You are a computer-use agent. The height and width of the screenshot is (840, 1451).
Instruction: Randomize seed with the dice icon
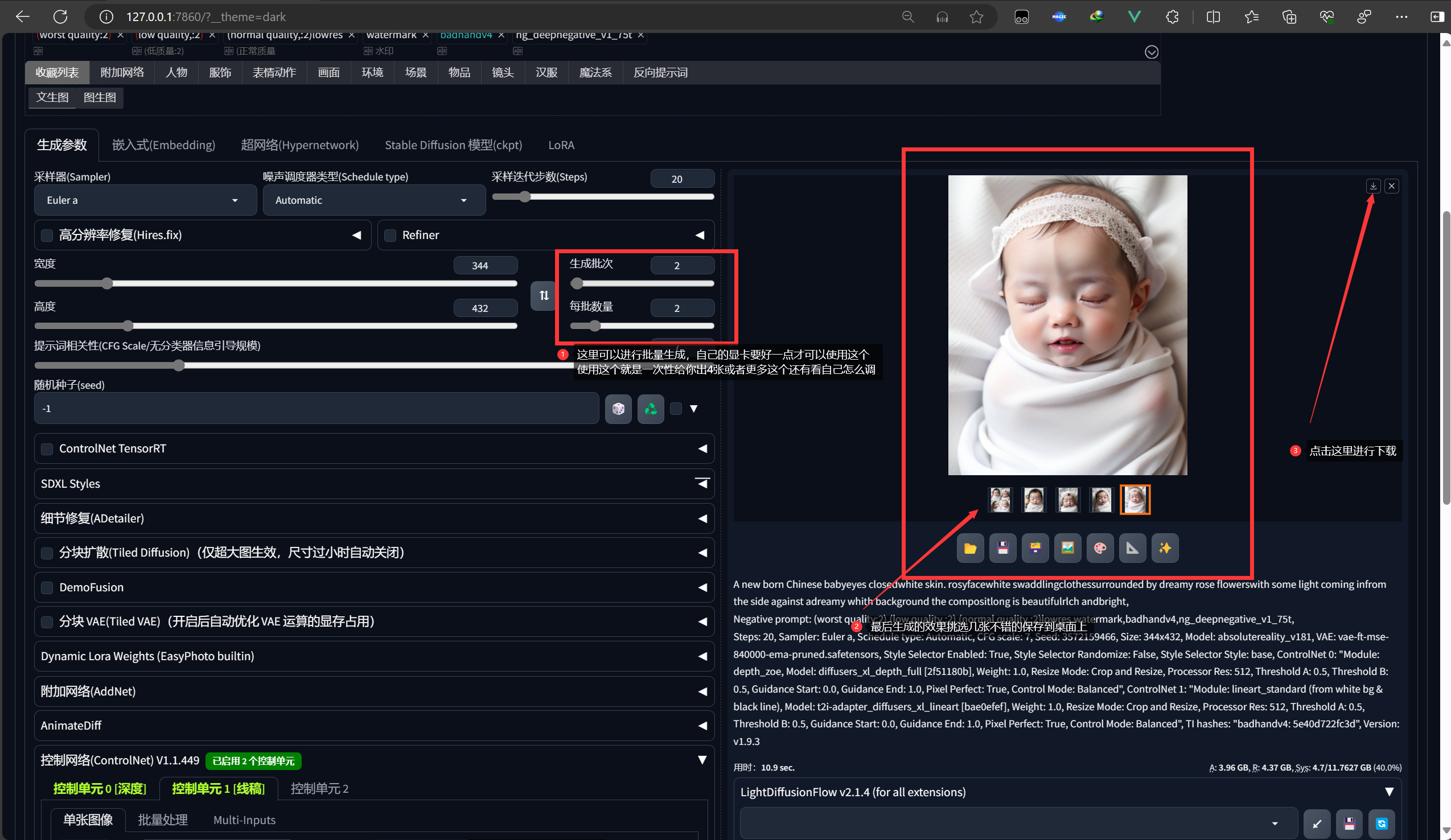pos(618,409)
